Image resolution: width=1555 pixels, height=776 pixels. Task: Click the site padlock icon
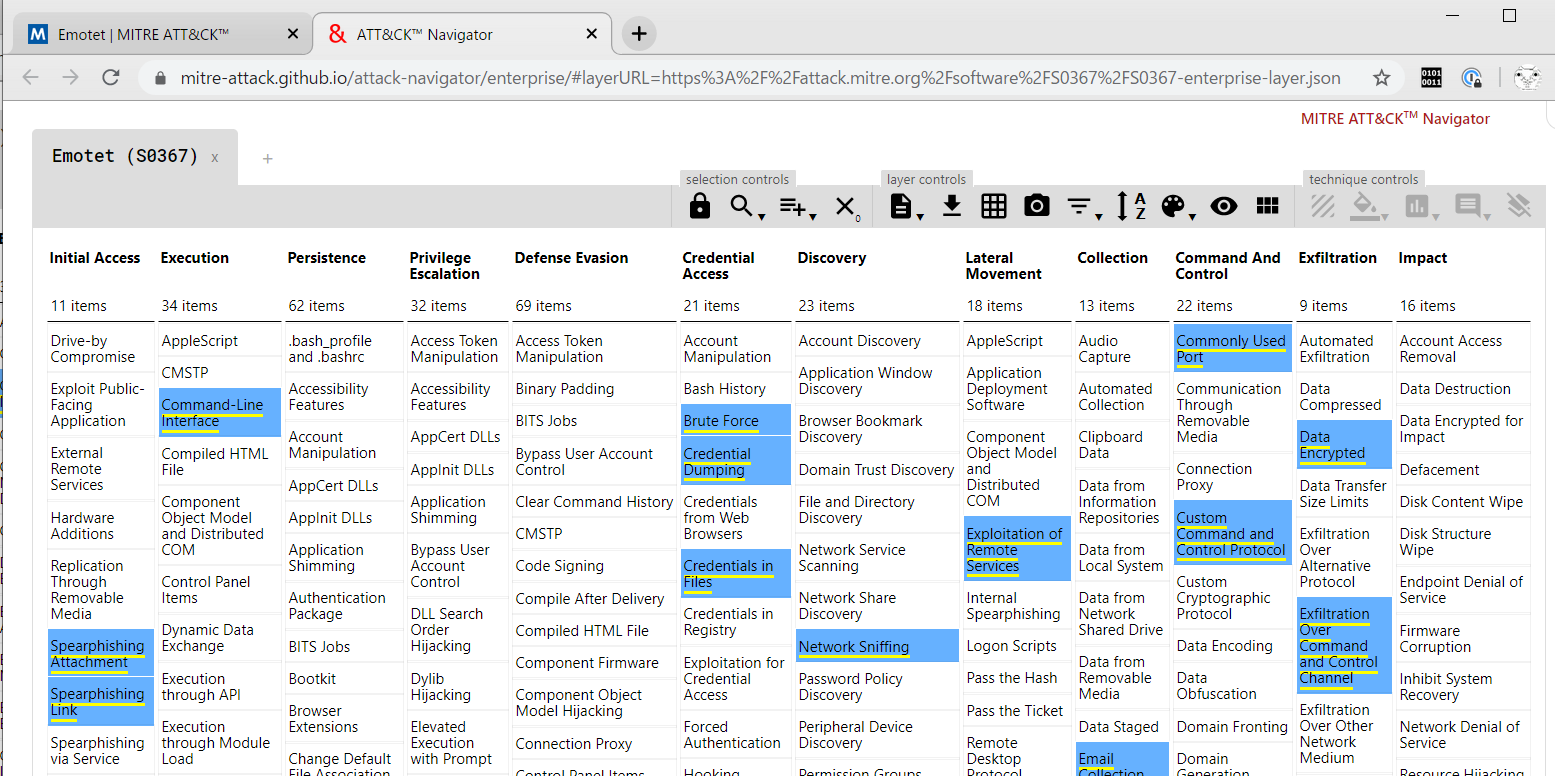[x=159, y=78]
